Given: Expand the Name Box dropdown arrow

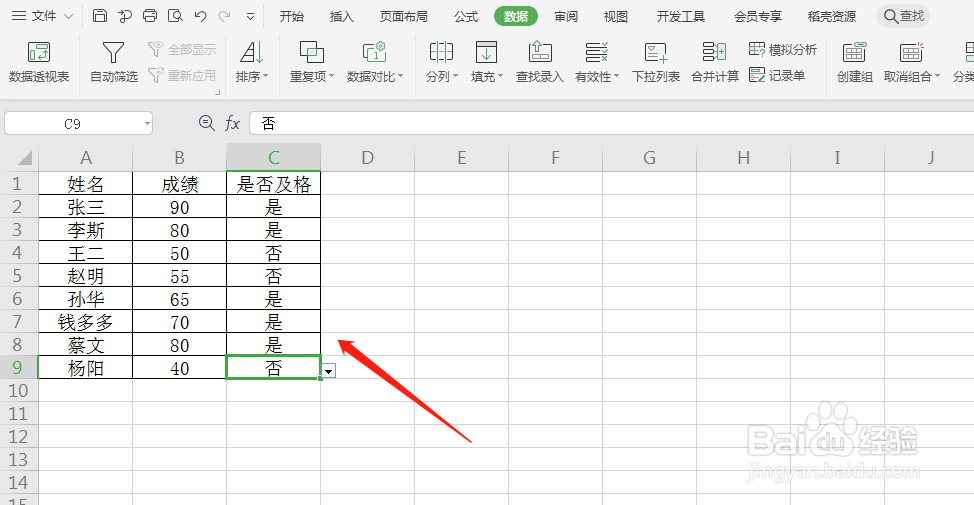Looking at the screenshot, I should click(x=147, y=124).
